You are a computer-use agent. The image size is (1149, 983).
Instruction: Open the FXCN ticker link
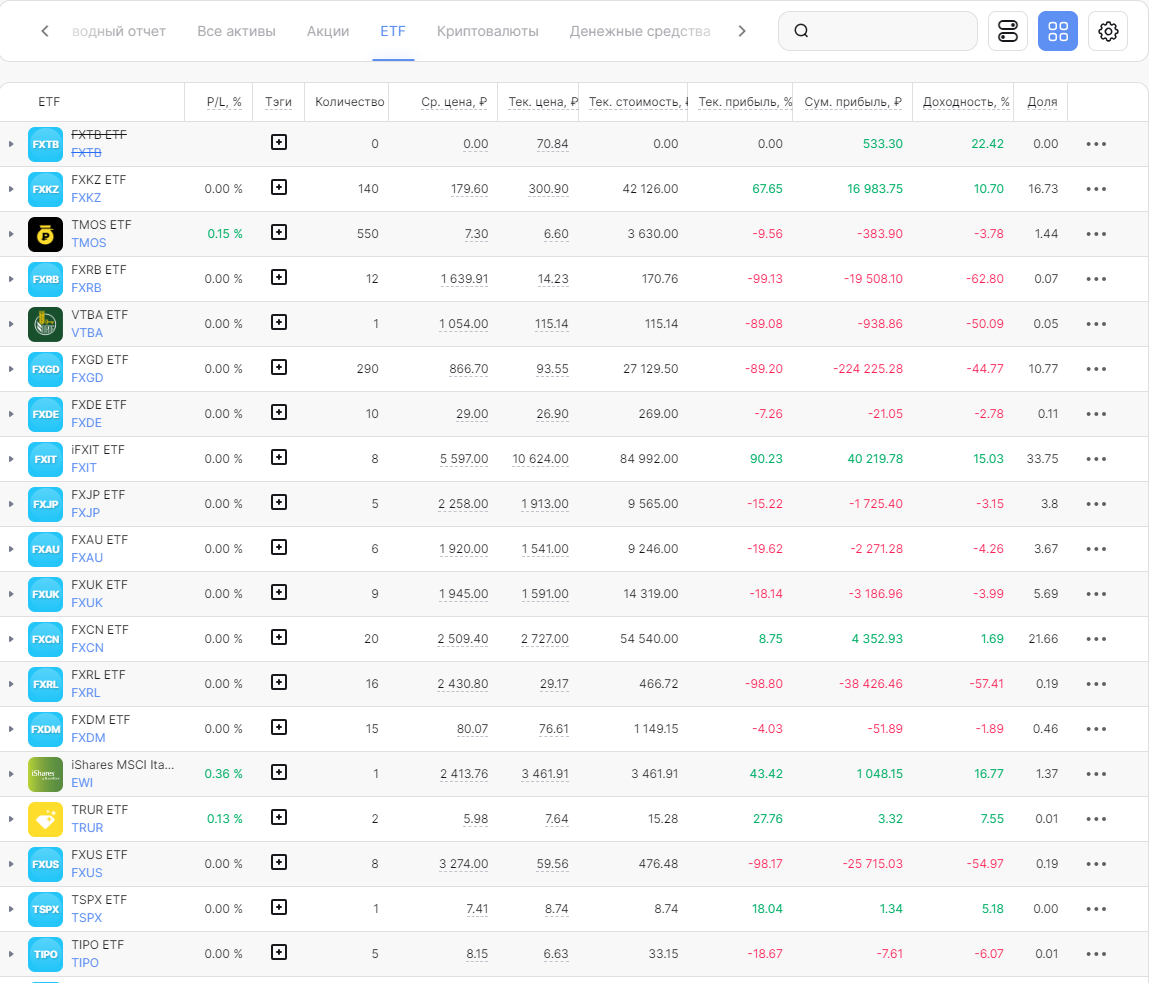[x=87, y=648]
